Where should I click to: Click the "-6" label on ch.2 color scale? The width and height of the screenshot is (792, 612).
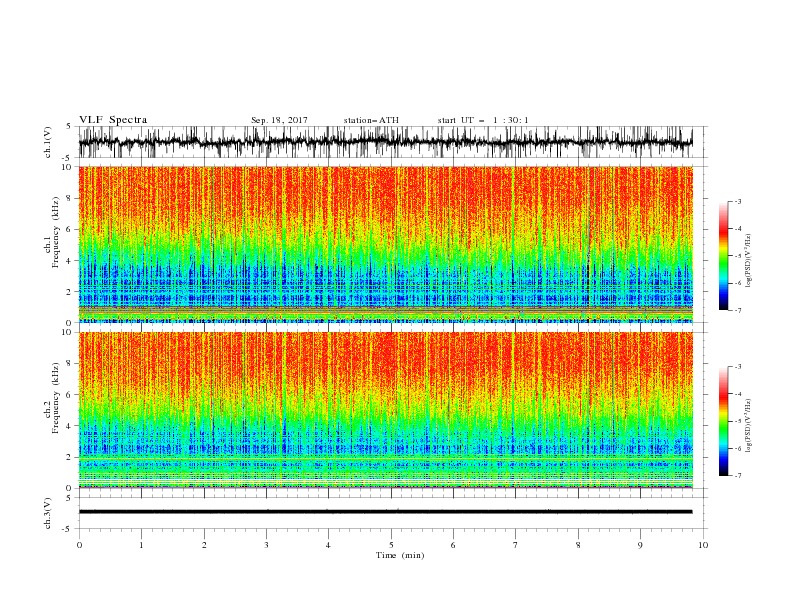pos(738,449)
